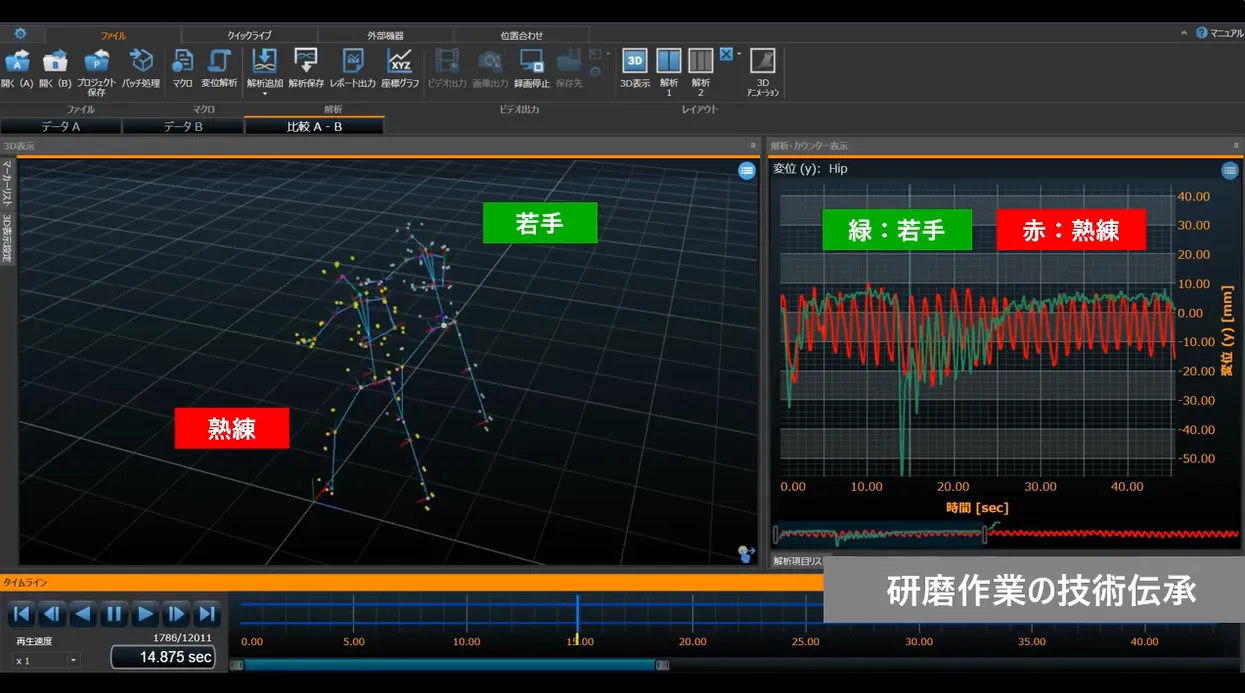Click the 解析保存 save analysis icon
Image resolution: width=1245 pixels, height=693 pixels.
click(306, 62)
